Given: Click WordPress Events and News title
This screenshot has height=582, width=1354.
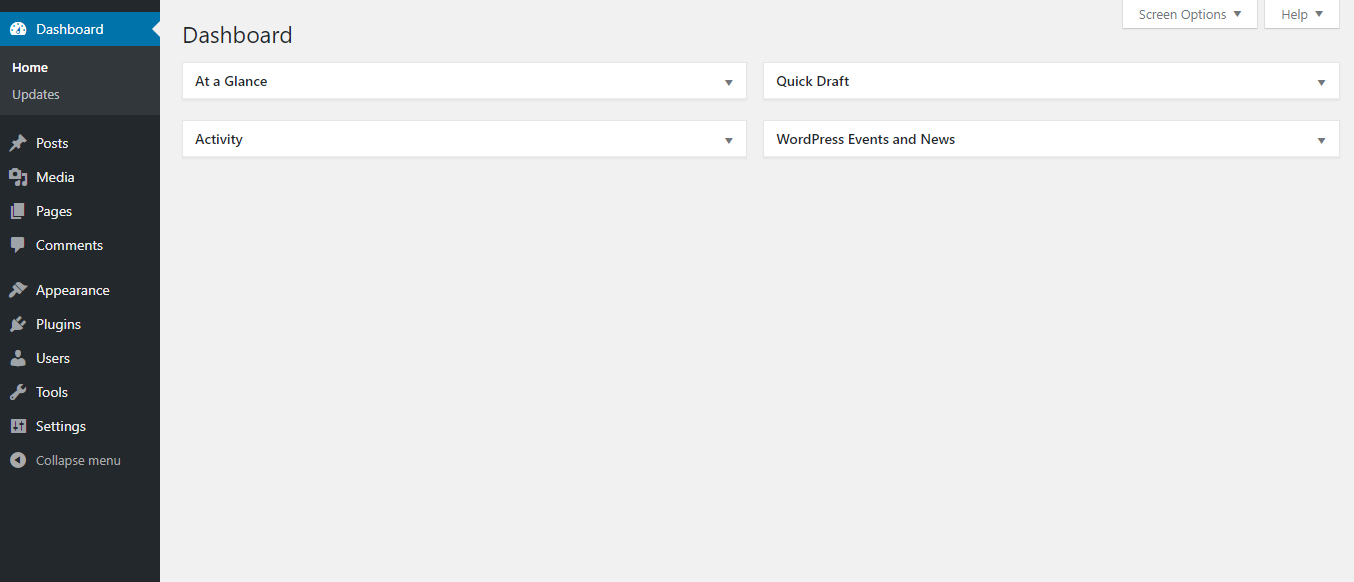Looking at the screenshot, I should pos(866,139).
